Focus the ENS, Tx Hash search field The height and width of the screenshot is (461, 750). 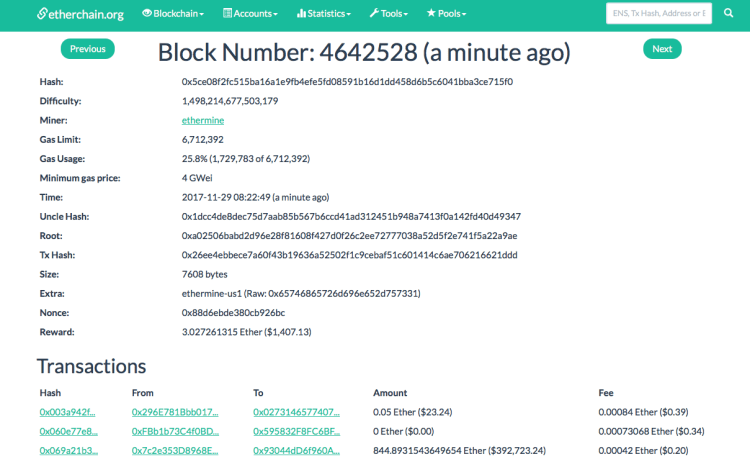pos(659,13)
